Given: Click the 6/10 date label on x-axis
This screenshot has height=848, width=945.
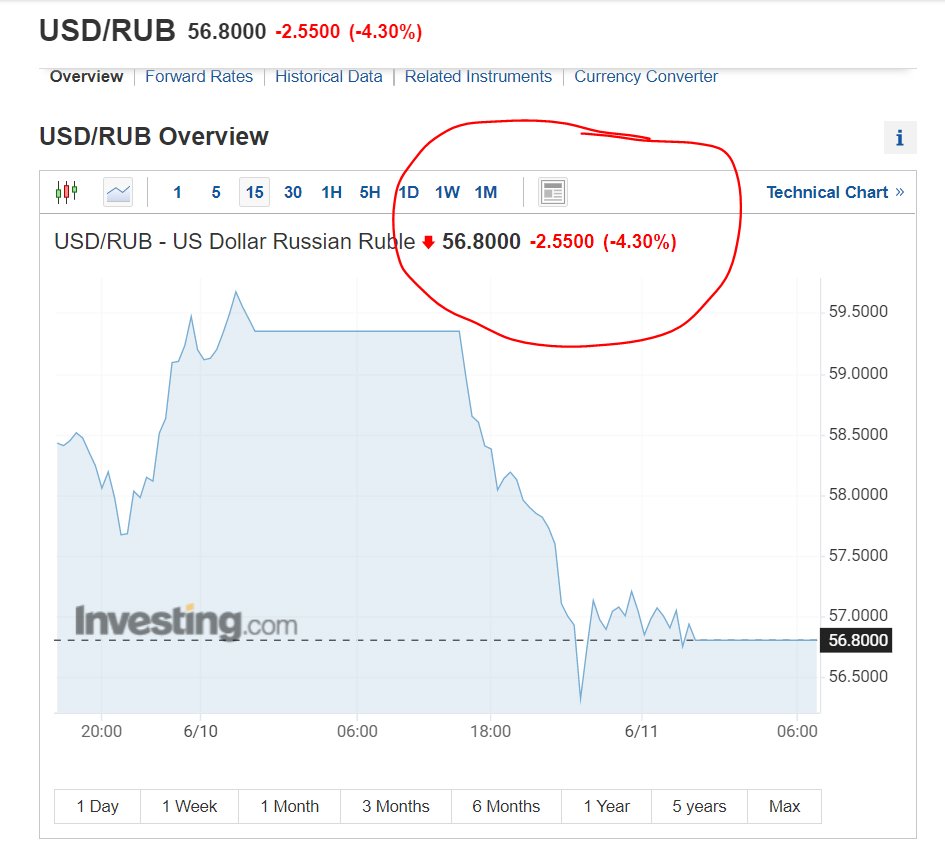Looking at the screenshot, I should [x=201, y=731].
